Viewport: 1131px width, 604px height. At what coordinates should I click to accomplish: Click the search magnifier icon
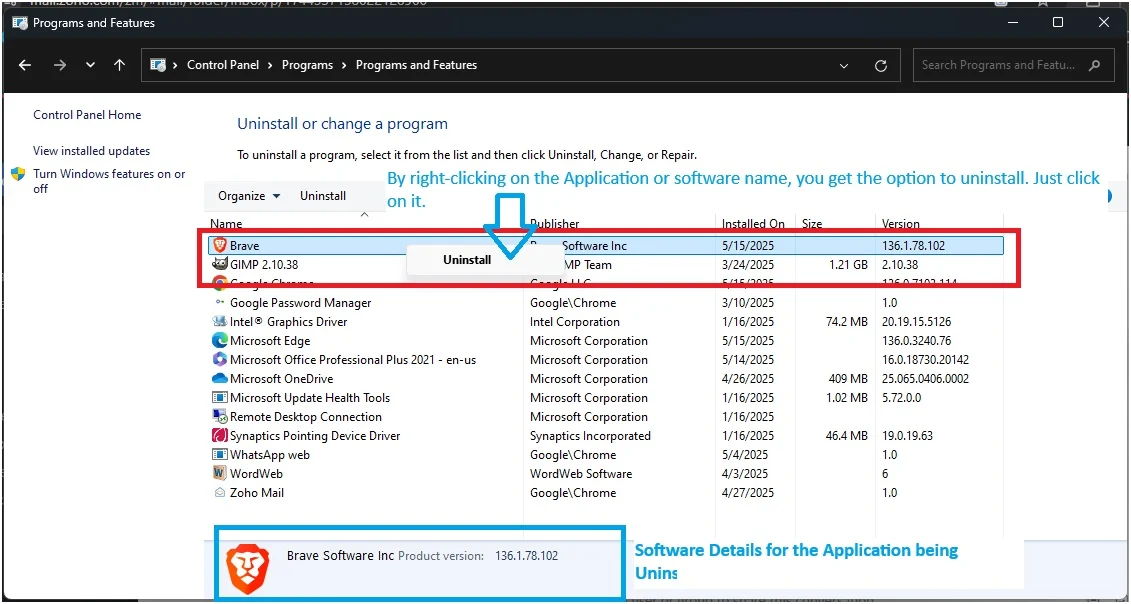pyautogui.click(x=1094, y=65)
